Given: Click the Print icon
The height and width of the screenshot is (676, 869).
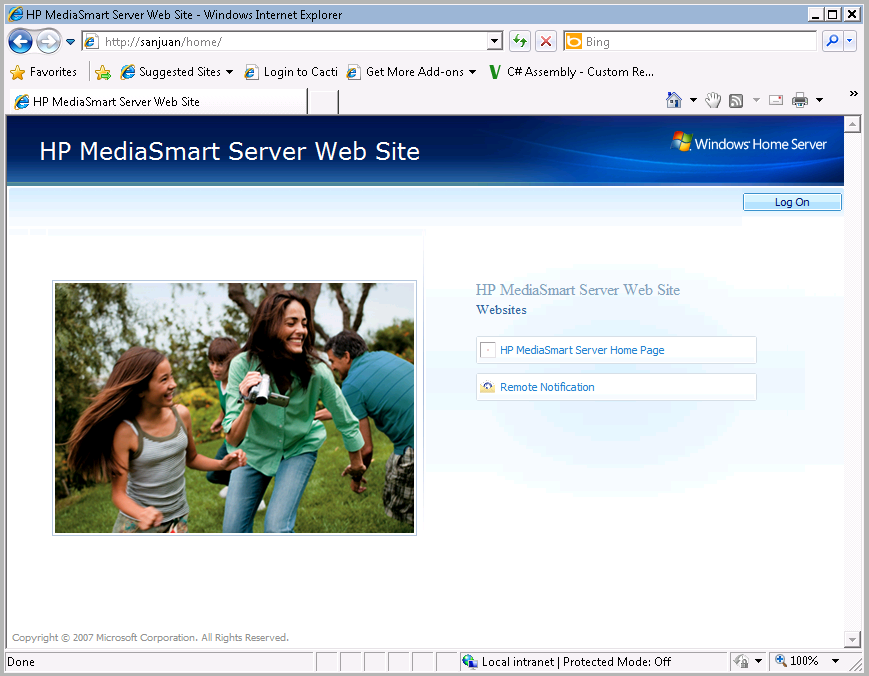Looking at the screenshot, I should pyautogui.click(x=800, y=100).
